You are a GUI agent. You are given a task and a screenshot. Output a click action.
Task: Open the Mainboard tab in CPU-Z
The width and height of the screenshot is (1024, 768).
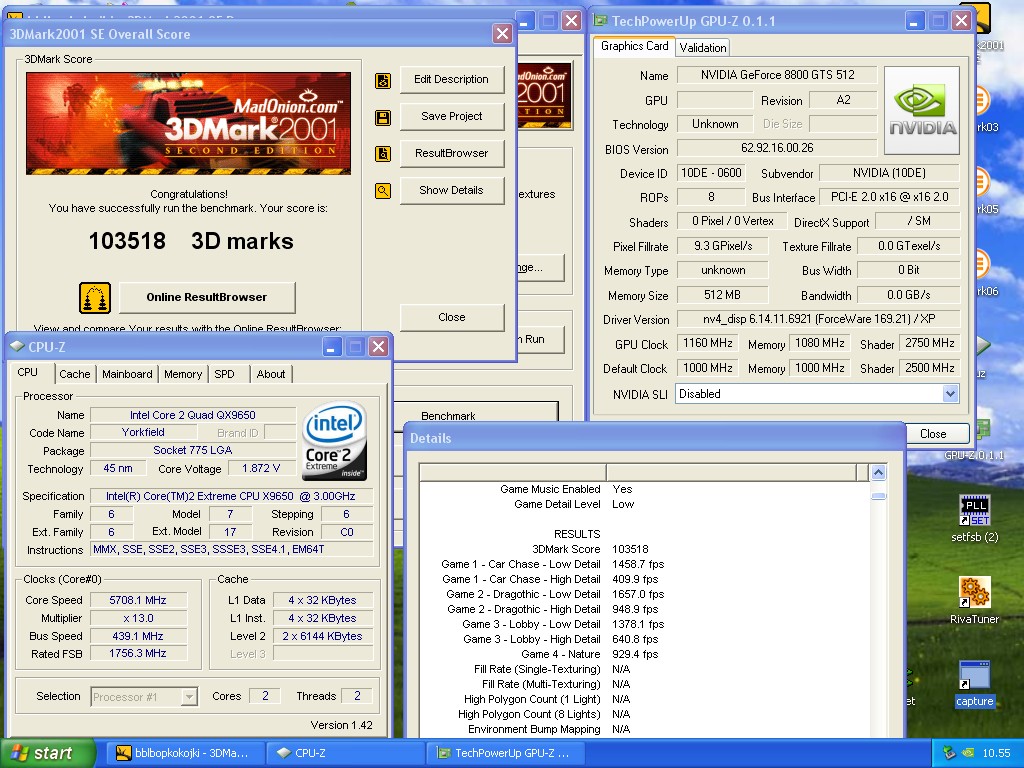127,374
